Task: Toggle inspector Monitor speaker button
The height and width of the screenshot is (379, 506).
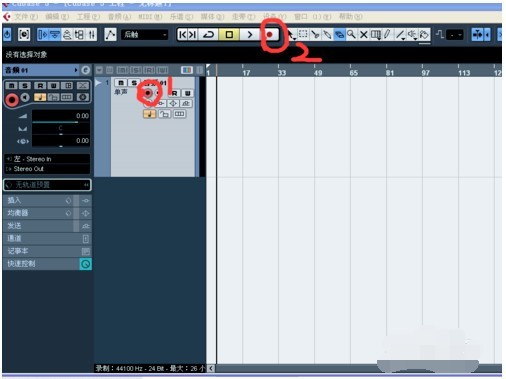Action: pos(25,97)
